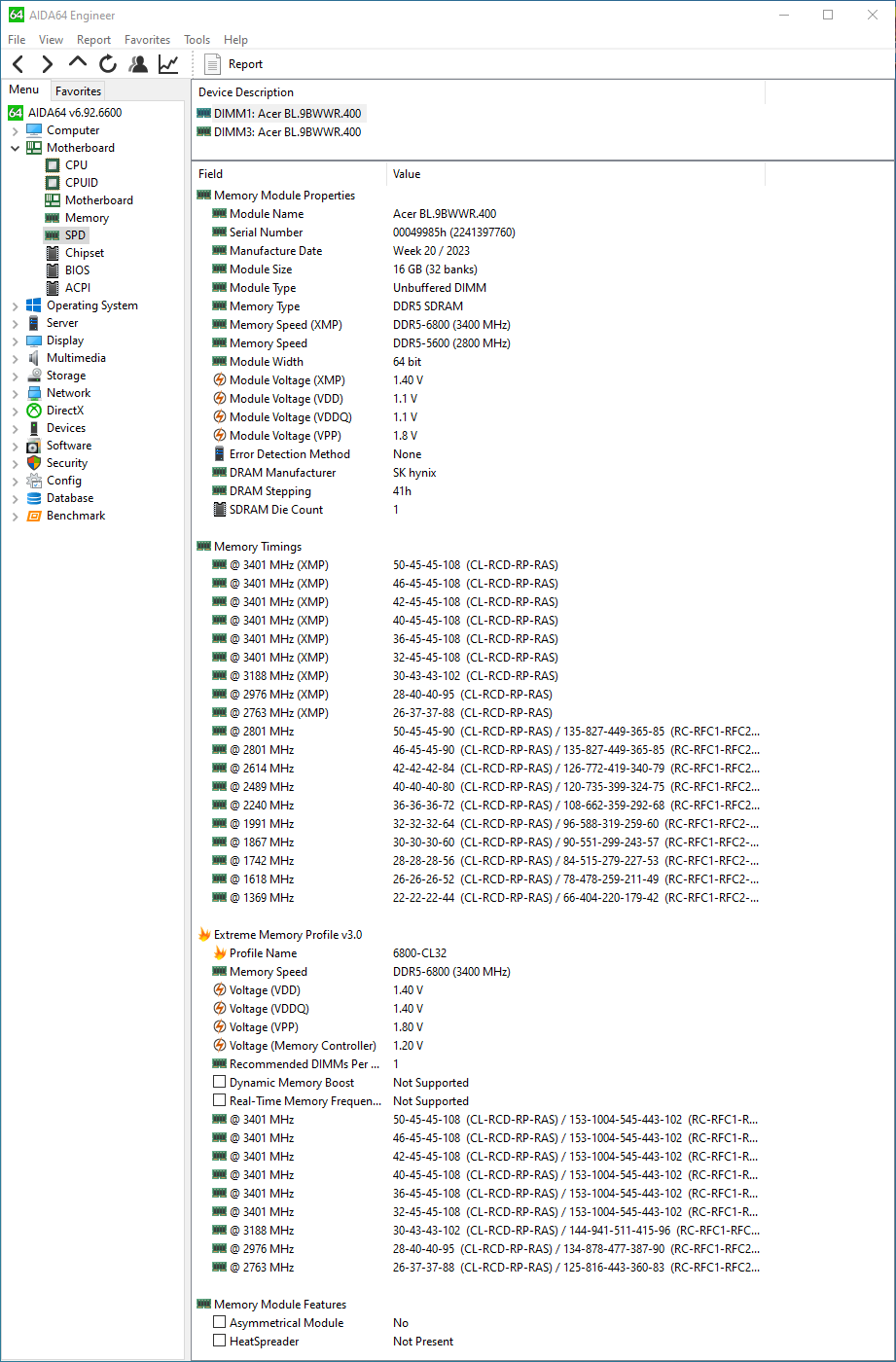The image size is (896, 1362).
Task: Select the DRAM Manufacturer row
Action: (477, 473)
